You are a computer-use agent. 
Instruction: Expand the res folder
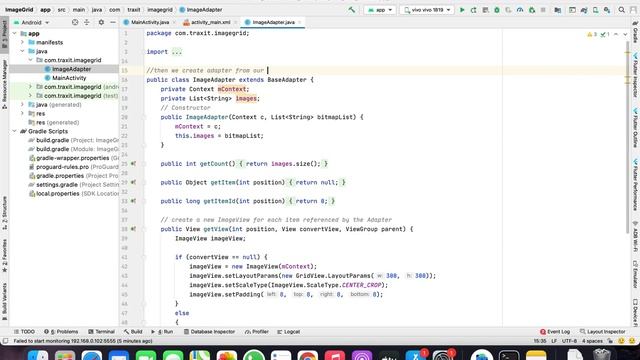[x=22, y=113]
